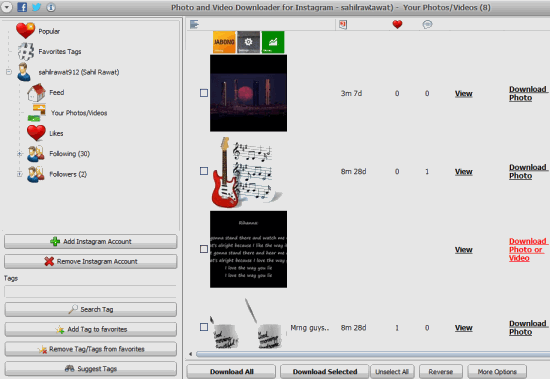
Task: Open the Twitter bird icon
Action: 36,7
